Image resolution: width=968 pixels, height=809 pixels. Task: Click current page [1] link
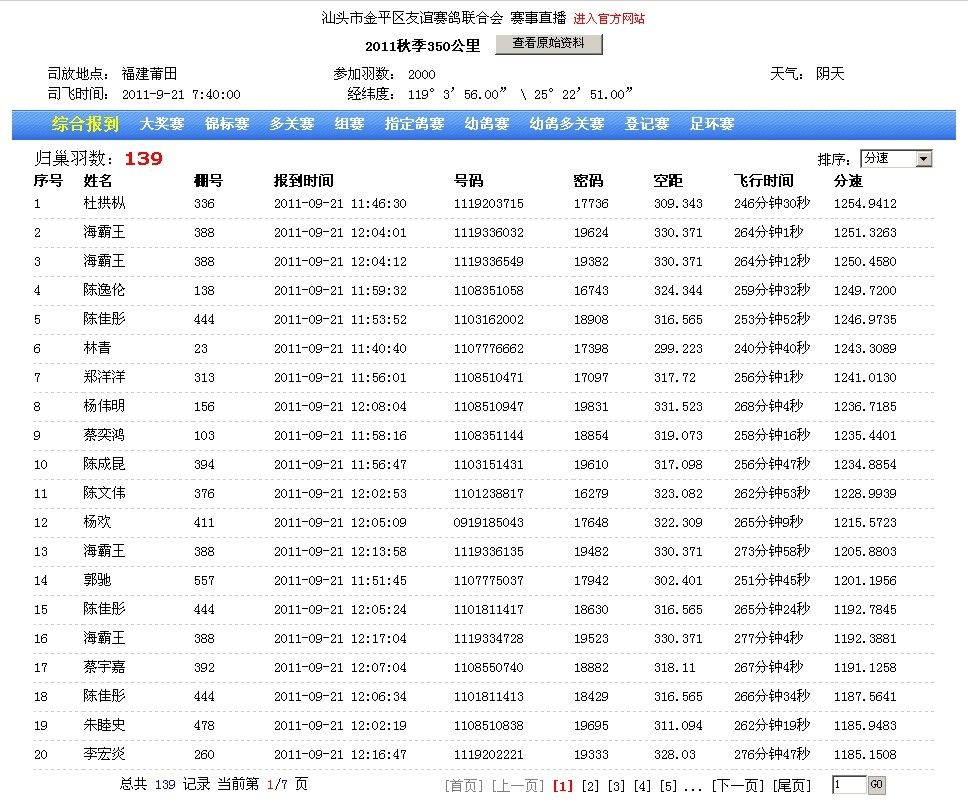(563, 786)
